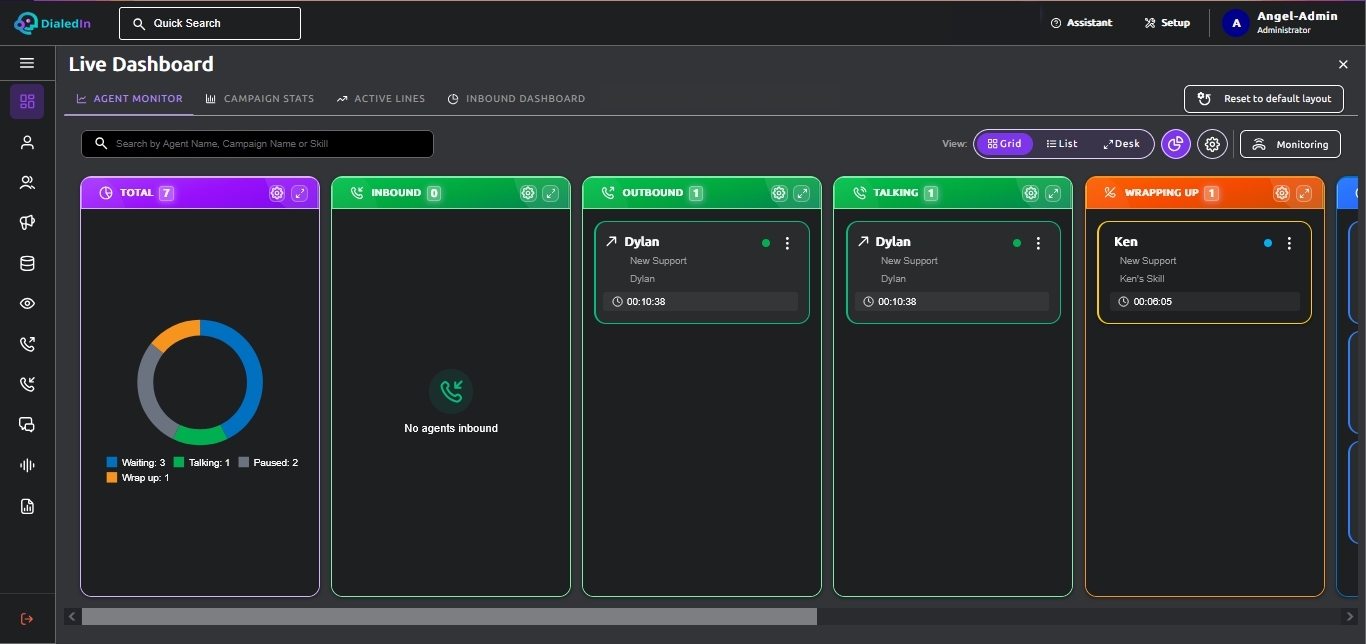Open options menu for Ken card
Viewport: 1366px width, 644px height.
(x=1289, y=243)
